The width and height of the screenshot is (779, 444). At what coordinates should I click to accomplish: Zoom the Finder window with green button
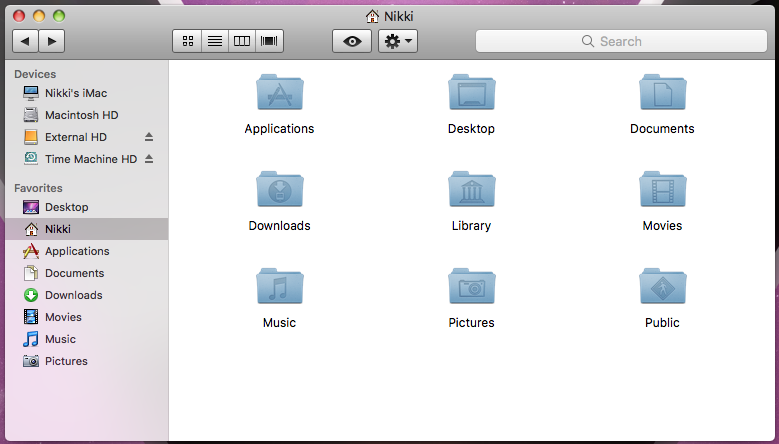tap(59, 16)
